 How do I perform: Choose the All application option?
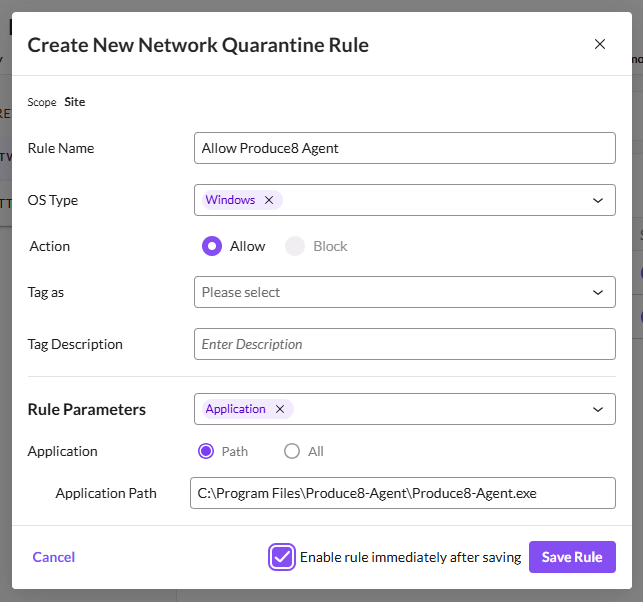(x=292, y=451)
